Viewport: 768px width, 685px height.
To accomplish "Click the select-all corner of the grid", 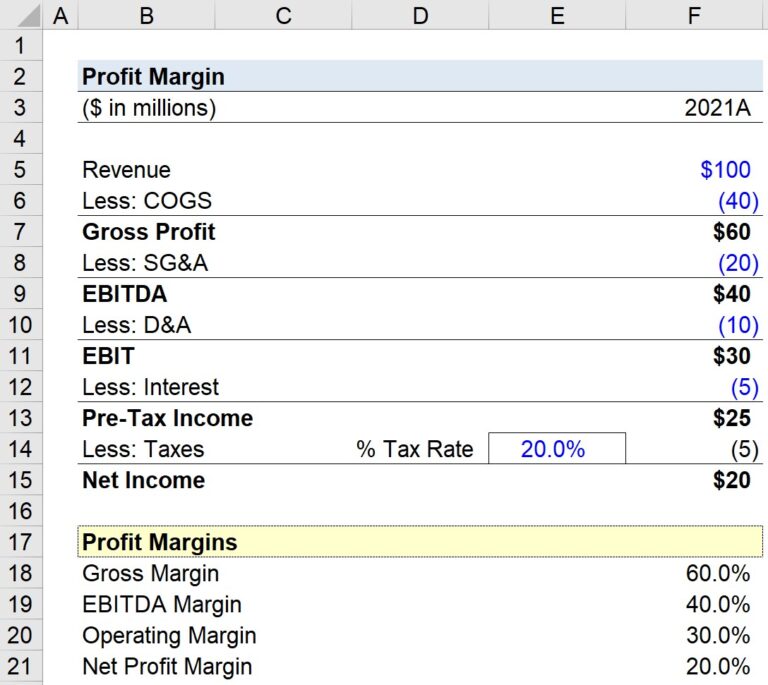I will click(20, 15).
